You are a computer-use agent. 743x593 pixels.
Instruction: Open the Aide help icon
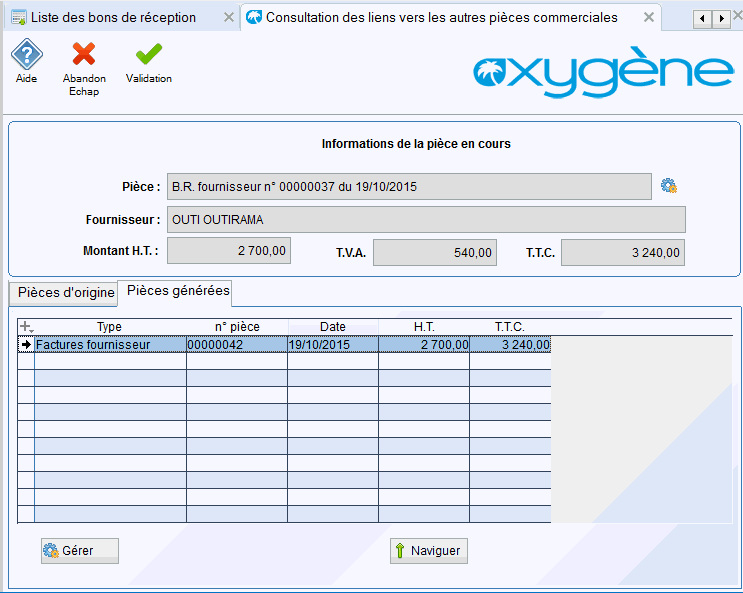(x=27, y=55)
